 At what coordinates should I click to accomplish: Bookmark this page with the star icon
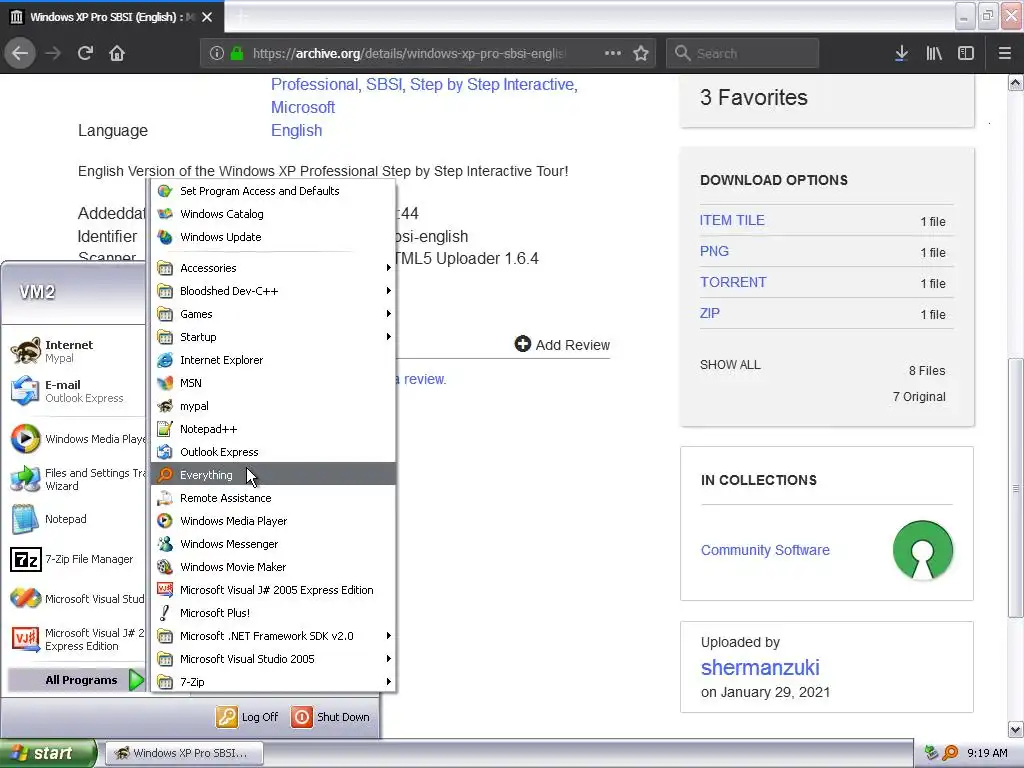pyautogui.click(x=641, y=53)
